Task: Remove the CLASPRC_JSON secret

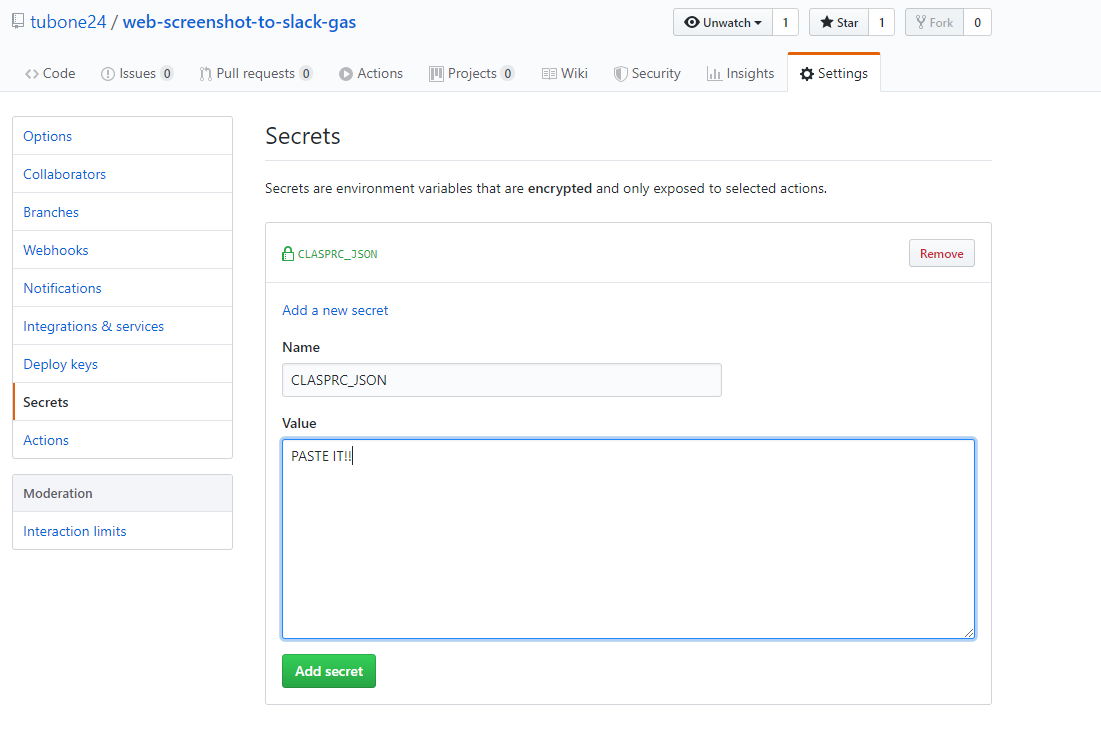Action: (942, 253)
